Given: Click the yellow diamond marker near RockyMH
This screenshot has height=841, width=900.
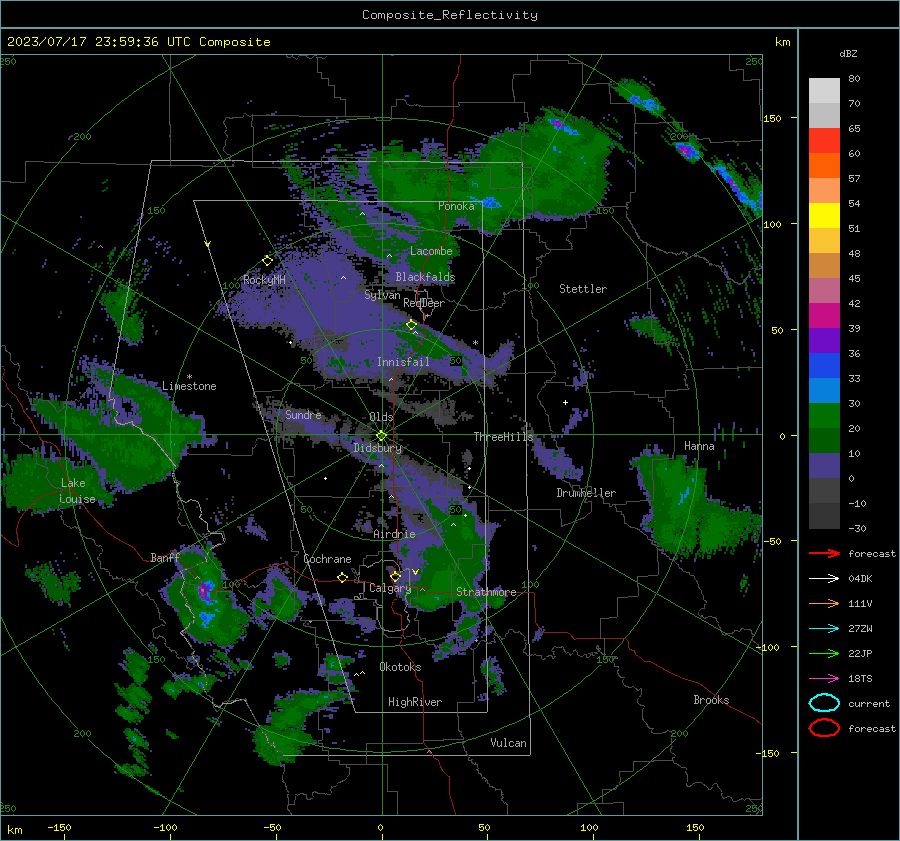Looking at the screenshot, I should [267, 261].
